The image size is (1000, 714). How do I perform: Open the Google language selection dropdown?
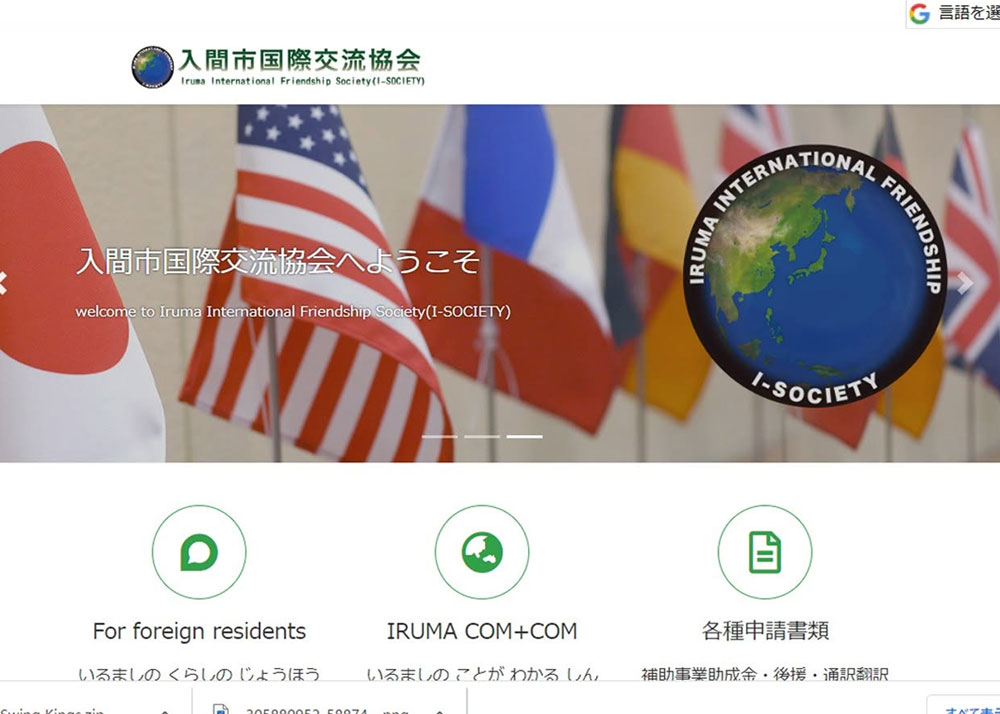coord(953,13)
